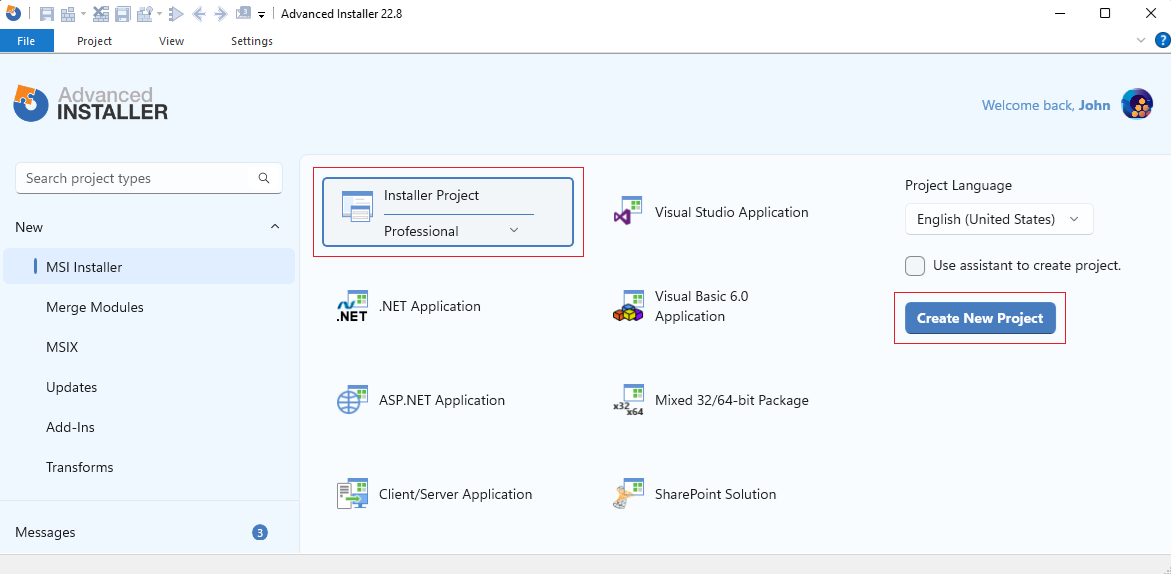Click the user avatar next to John
This screenshot has width=1171, height=574.
tap(1137, 105)
